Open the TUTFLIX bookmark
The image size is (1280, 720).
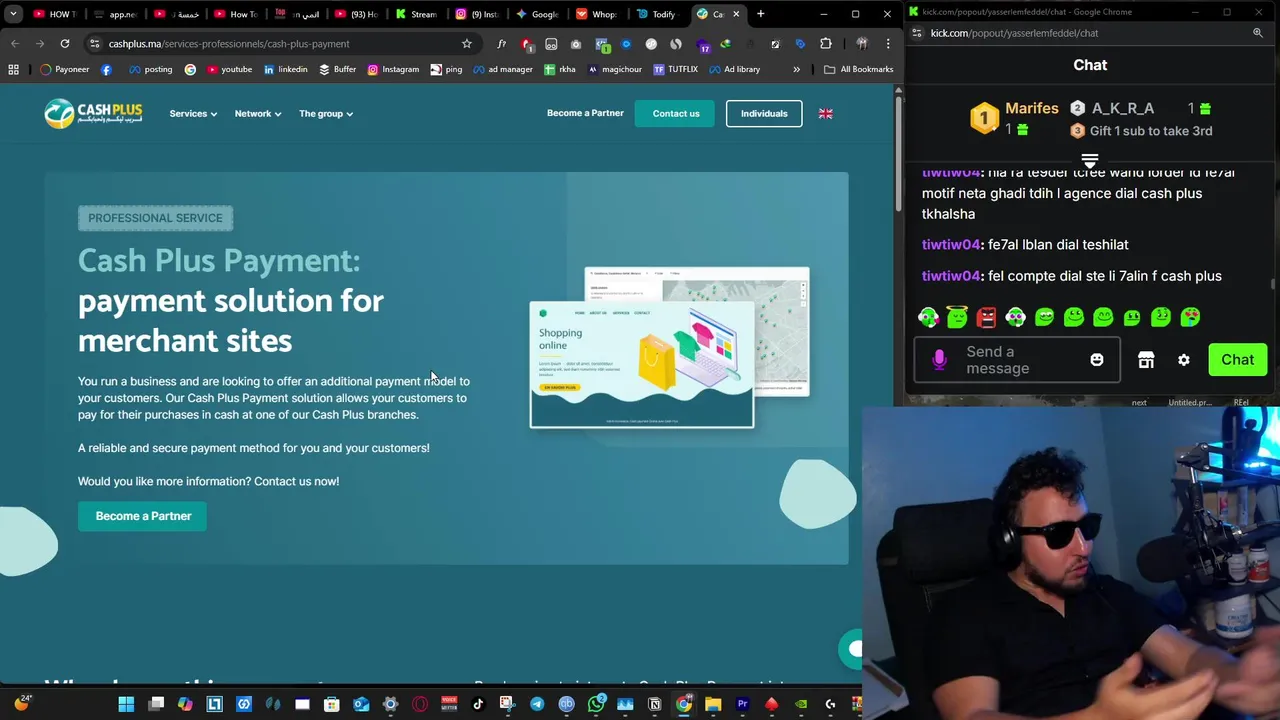tap(675, 69)
